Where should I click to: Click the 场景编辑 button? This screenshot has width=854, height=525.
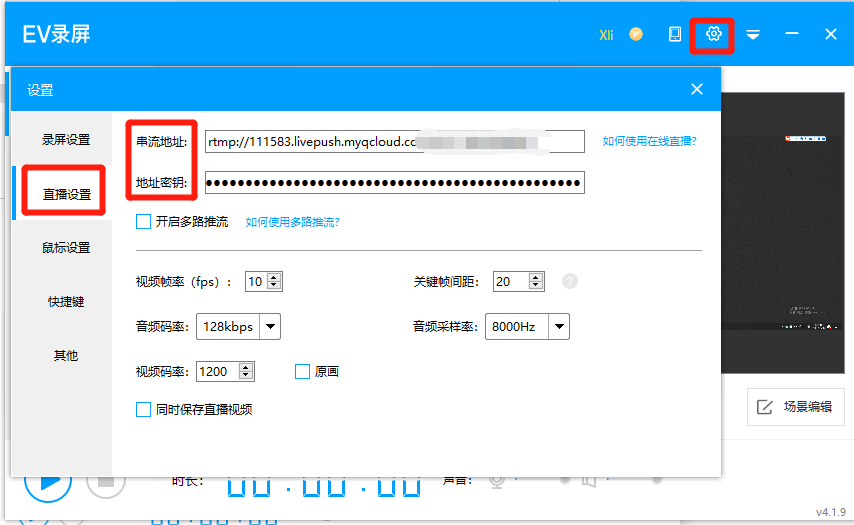(795, 407)
